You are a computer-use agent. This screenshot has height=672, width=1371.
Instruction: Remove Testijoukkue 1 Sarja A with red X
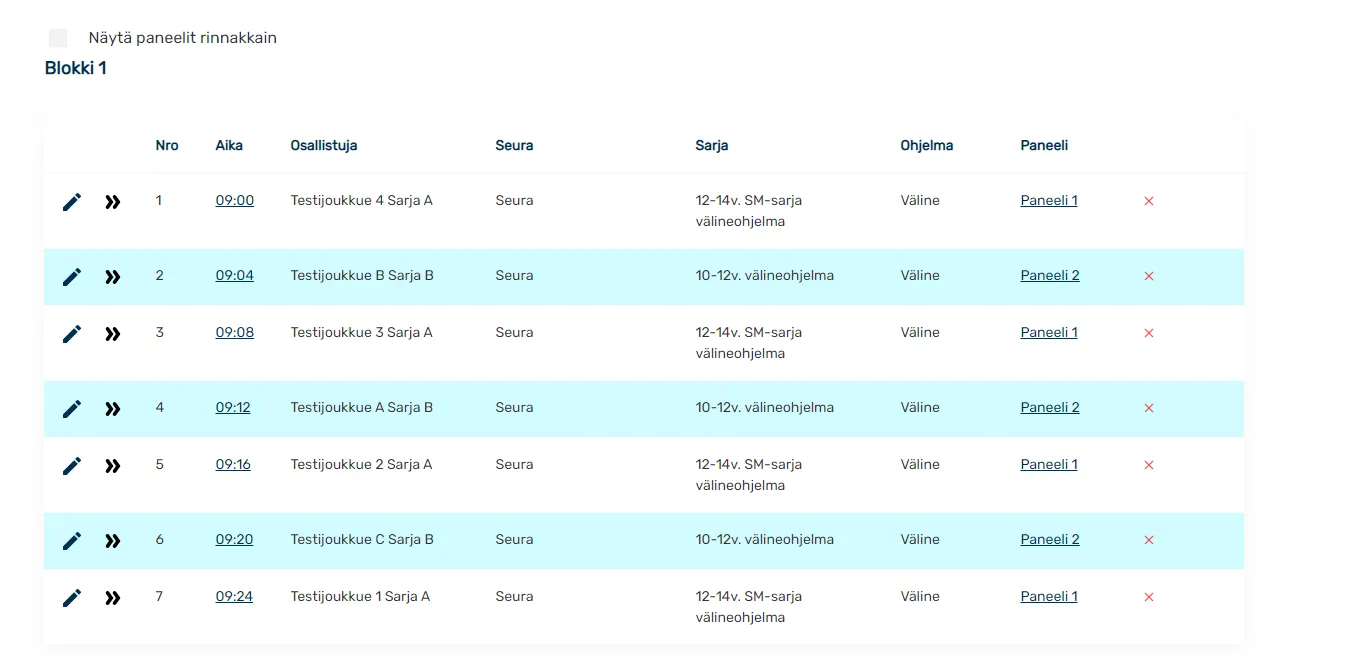(x=1149, y=597)
